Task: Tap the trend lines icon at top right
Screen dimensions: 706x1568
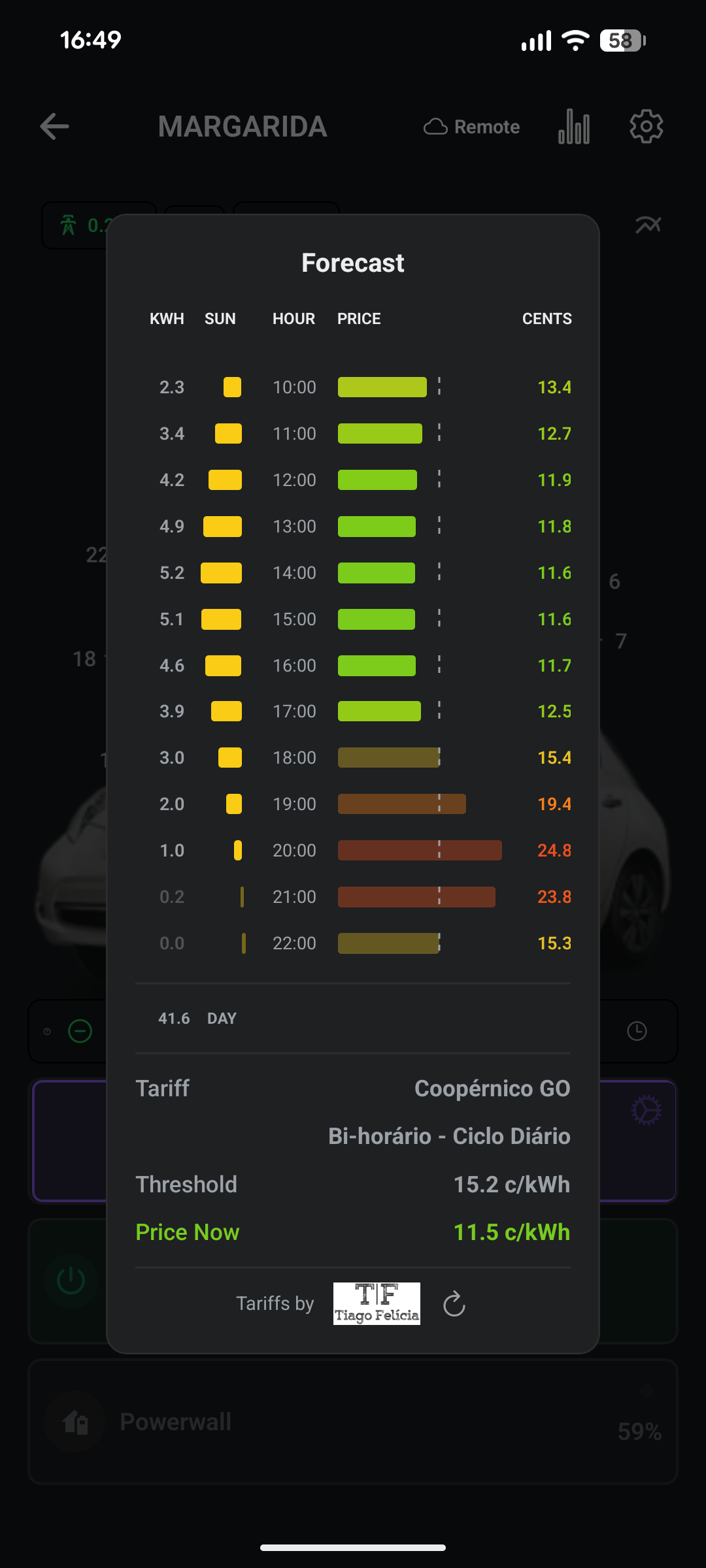Action: pos(648,225)
